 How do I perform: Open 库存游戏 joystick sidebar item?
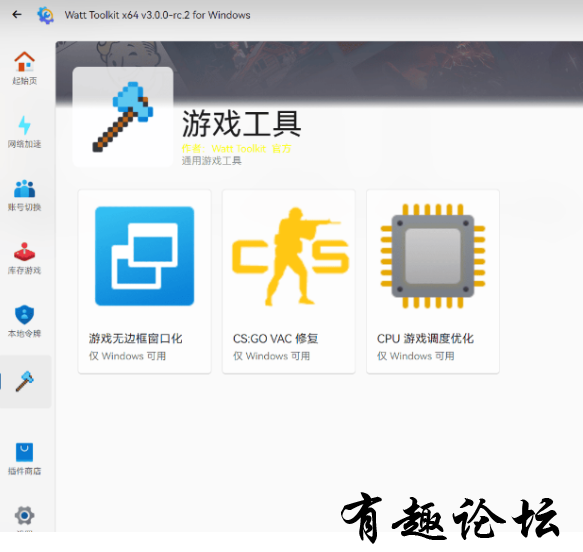coord(25,258)
